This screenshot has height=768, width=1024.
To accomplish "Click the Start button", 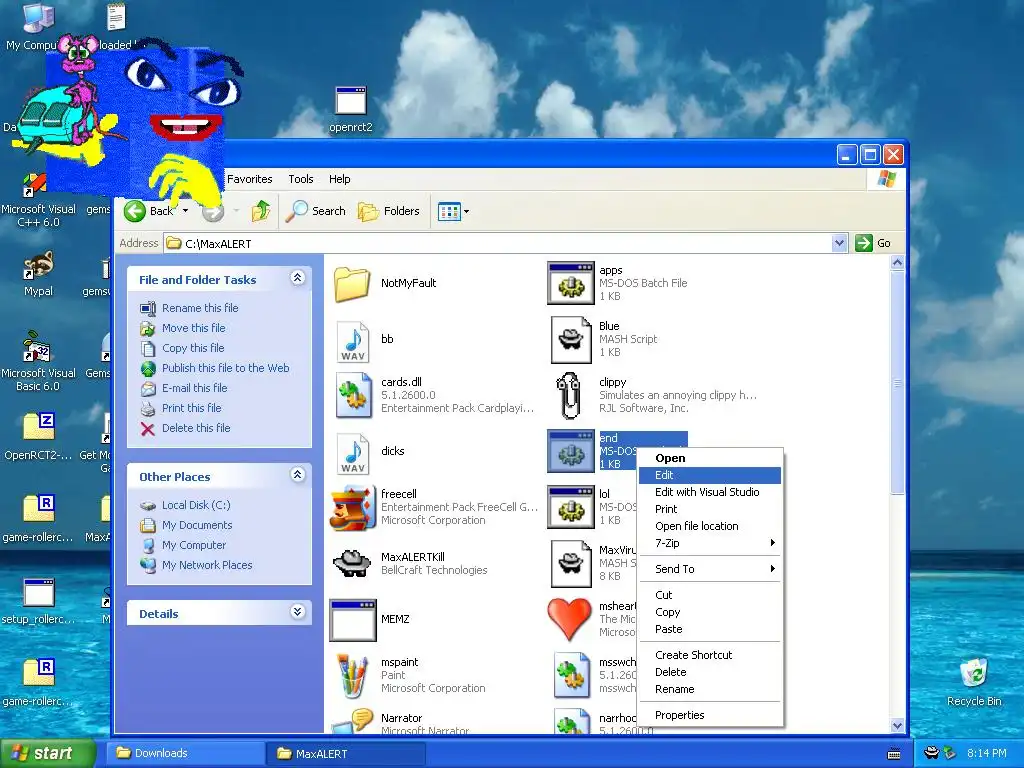I will click(x=48, y=754).
